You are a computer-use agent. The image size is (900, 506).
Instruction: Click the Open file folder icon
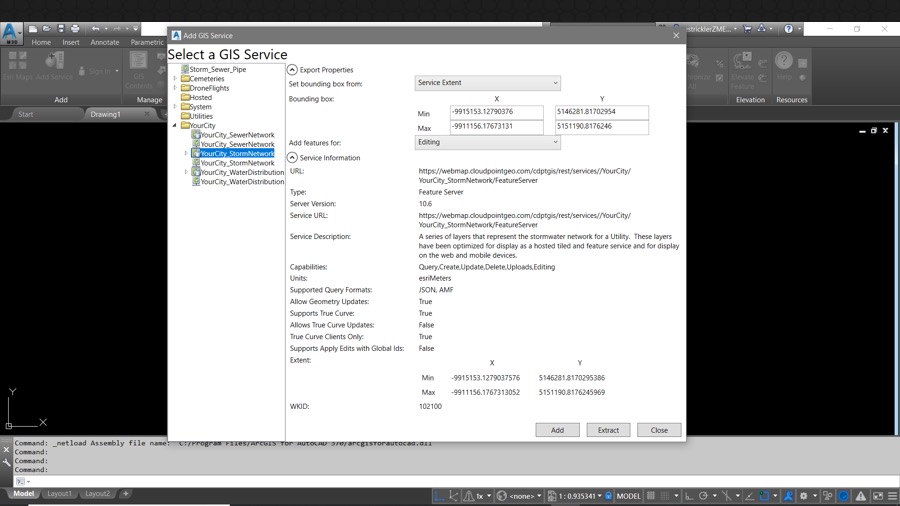[46, 29]
